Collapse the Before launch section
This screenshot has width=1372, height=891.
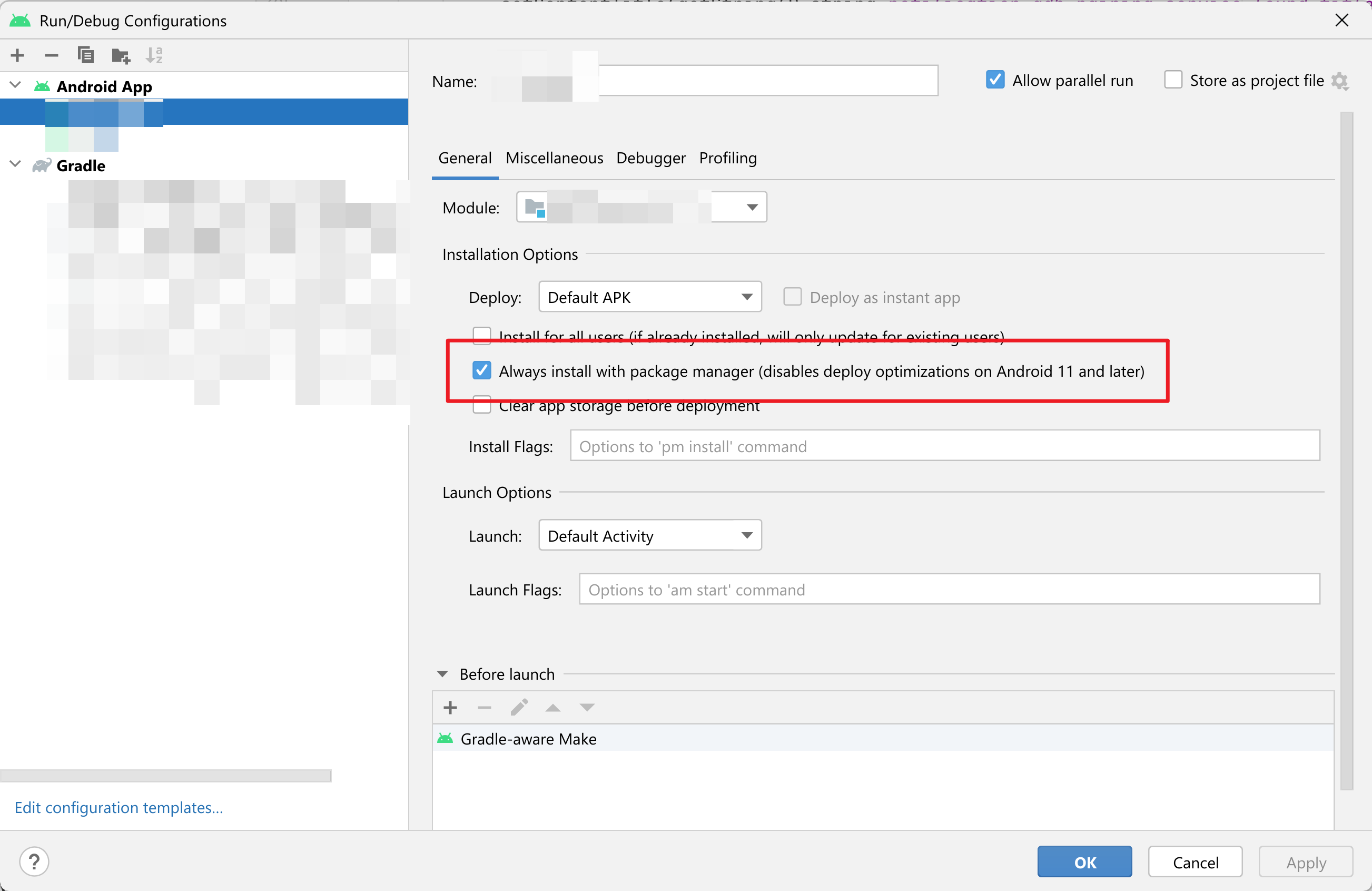(443, 674)
